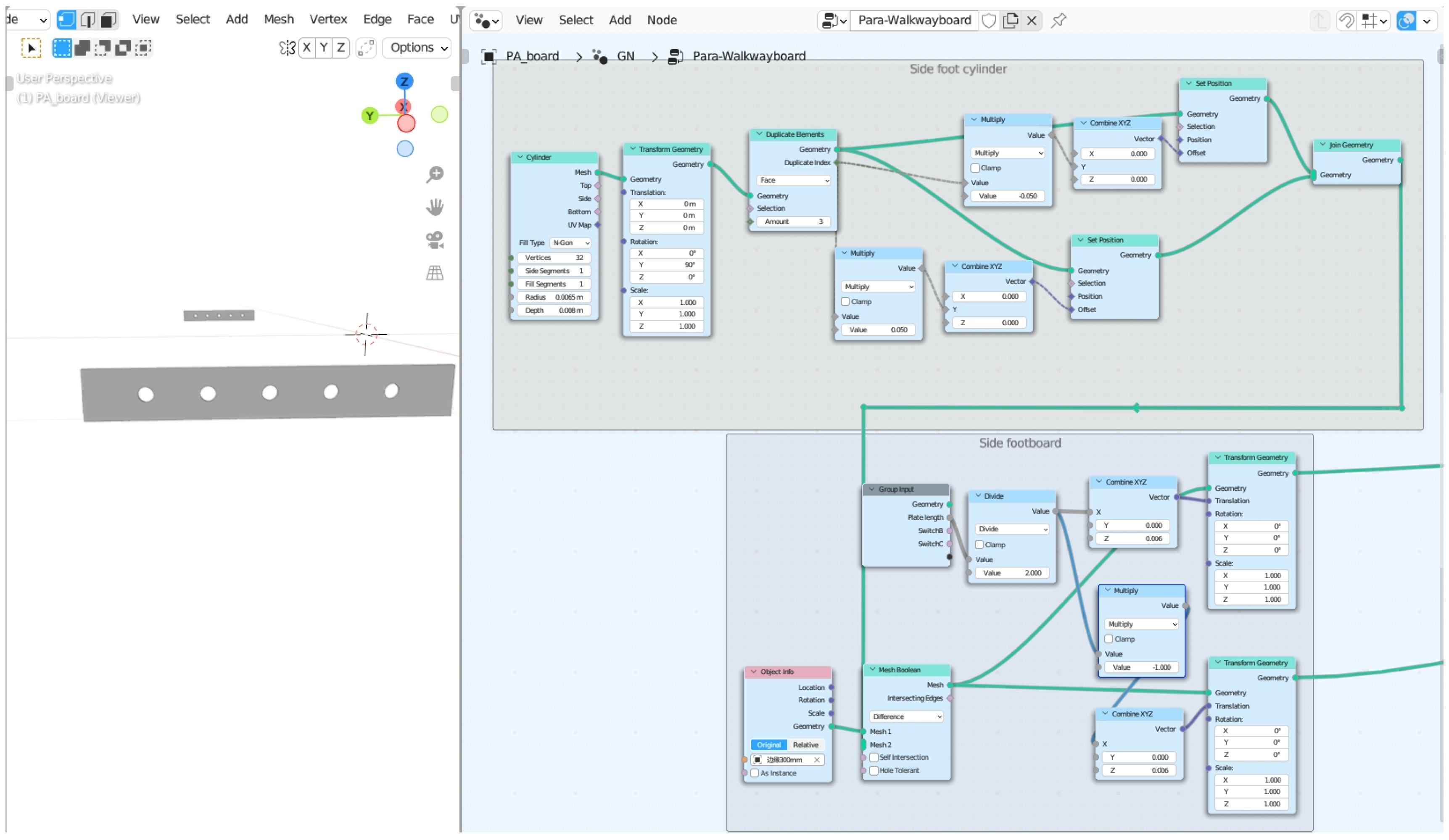1449x840 pixels.
Task: Select the Relative transform space button
Action: [805, 745]
